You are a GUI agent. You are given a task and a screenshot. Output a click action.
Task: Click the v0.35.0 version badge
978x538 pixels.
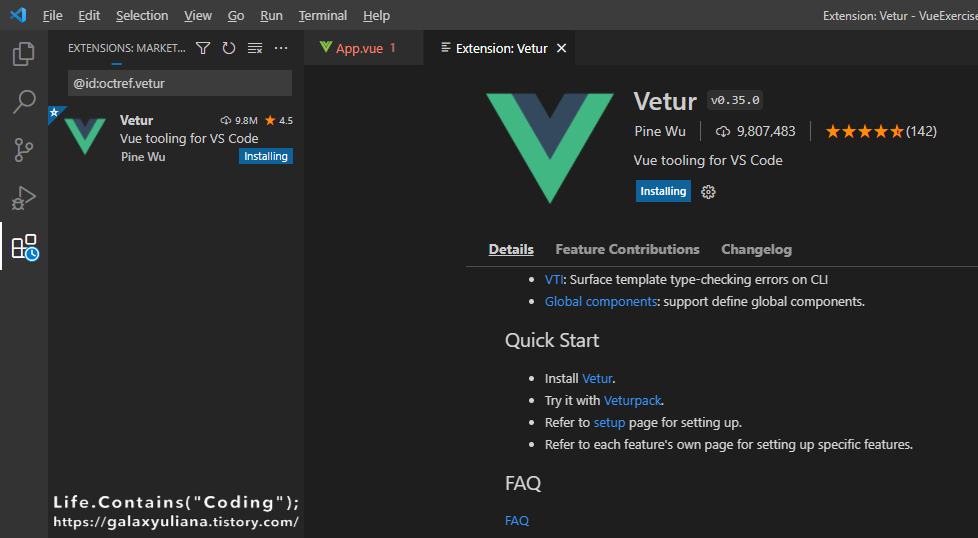735,100
